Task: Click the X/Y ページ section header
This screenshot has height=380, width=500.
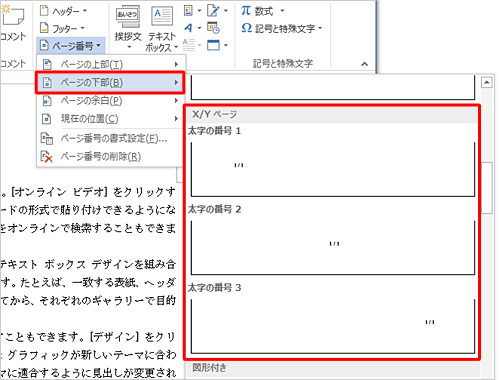Action: pos(333,114)
